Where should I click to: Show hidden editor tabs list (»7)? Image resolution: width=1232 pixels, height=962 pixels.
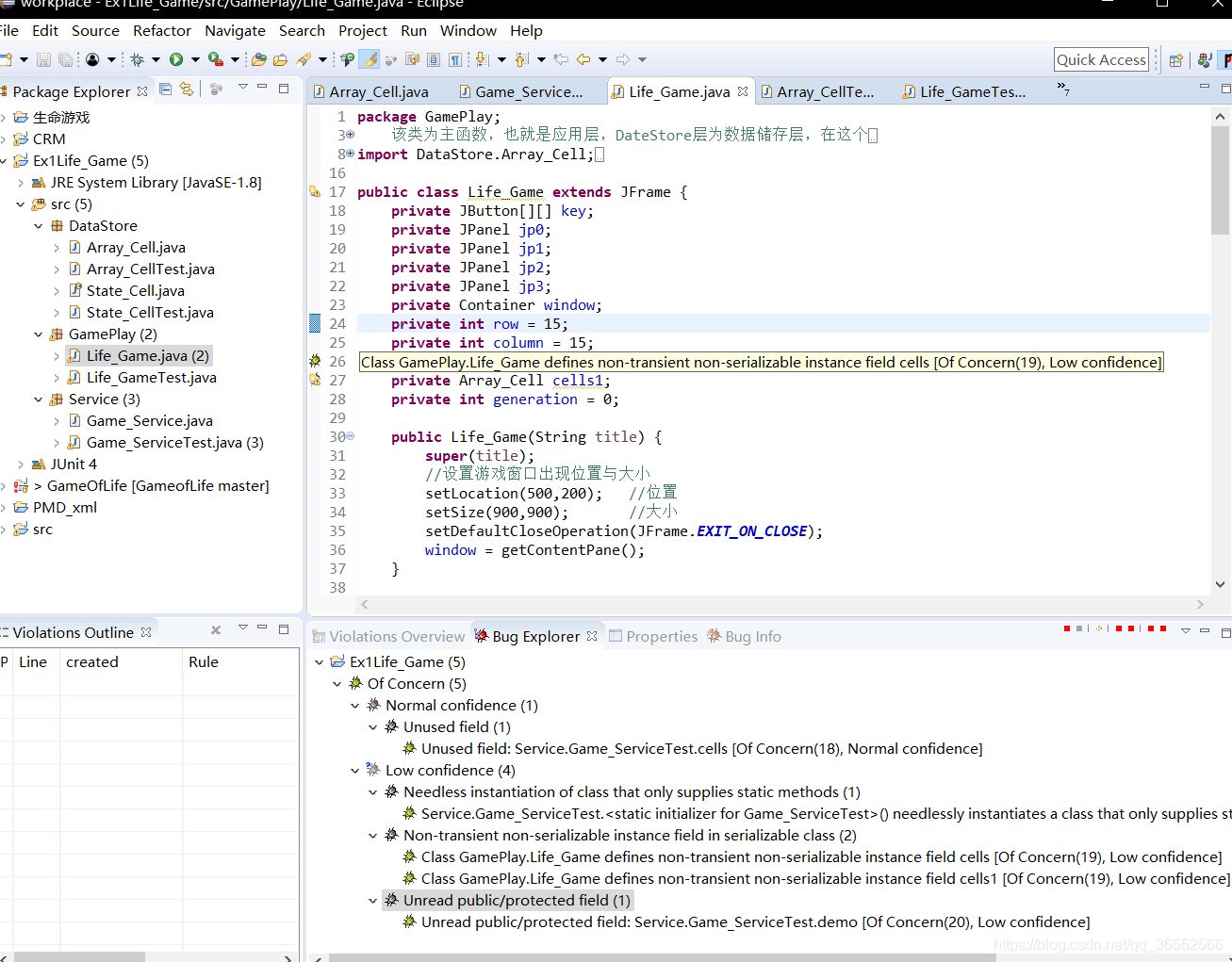pos(1063,90)
